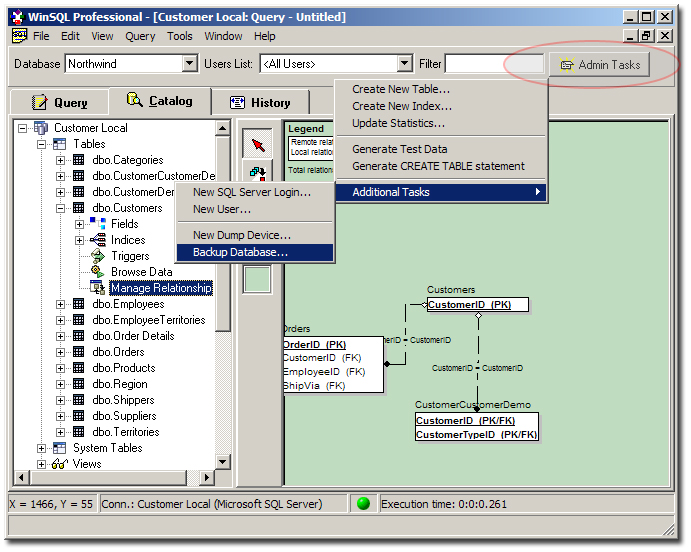Select the CustomerTypeID (PK/FK) field
The height and width of the screenshot is (552, 691).
click(x=476, y=435)
